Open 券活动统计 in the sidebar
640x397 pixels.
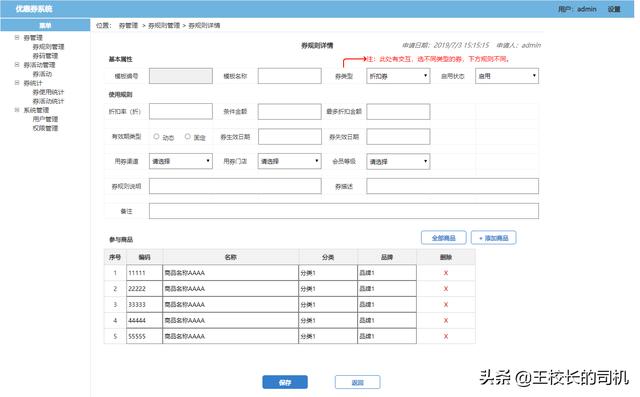48,101
